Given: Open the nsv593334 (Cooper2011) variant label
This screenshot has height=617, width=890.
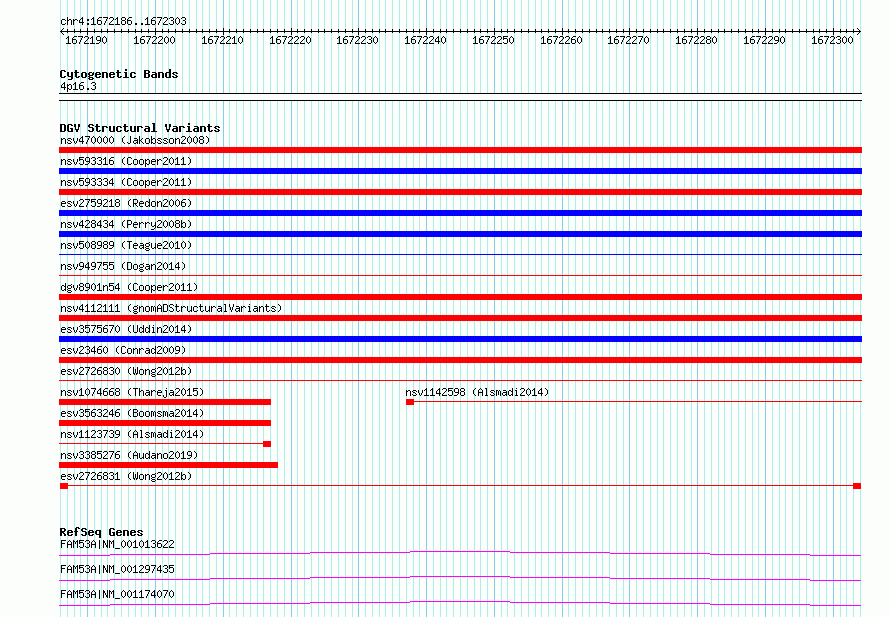Looking at the screenshot, I should (x=126, y=182).
